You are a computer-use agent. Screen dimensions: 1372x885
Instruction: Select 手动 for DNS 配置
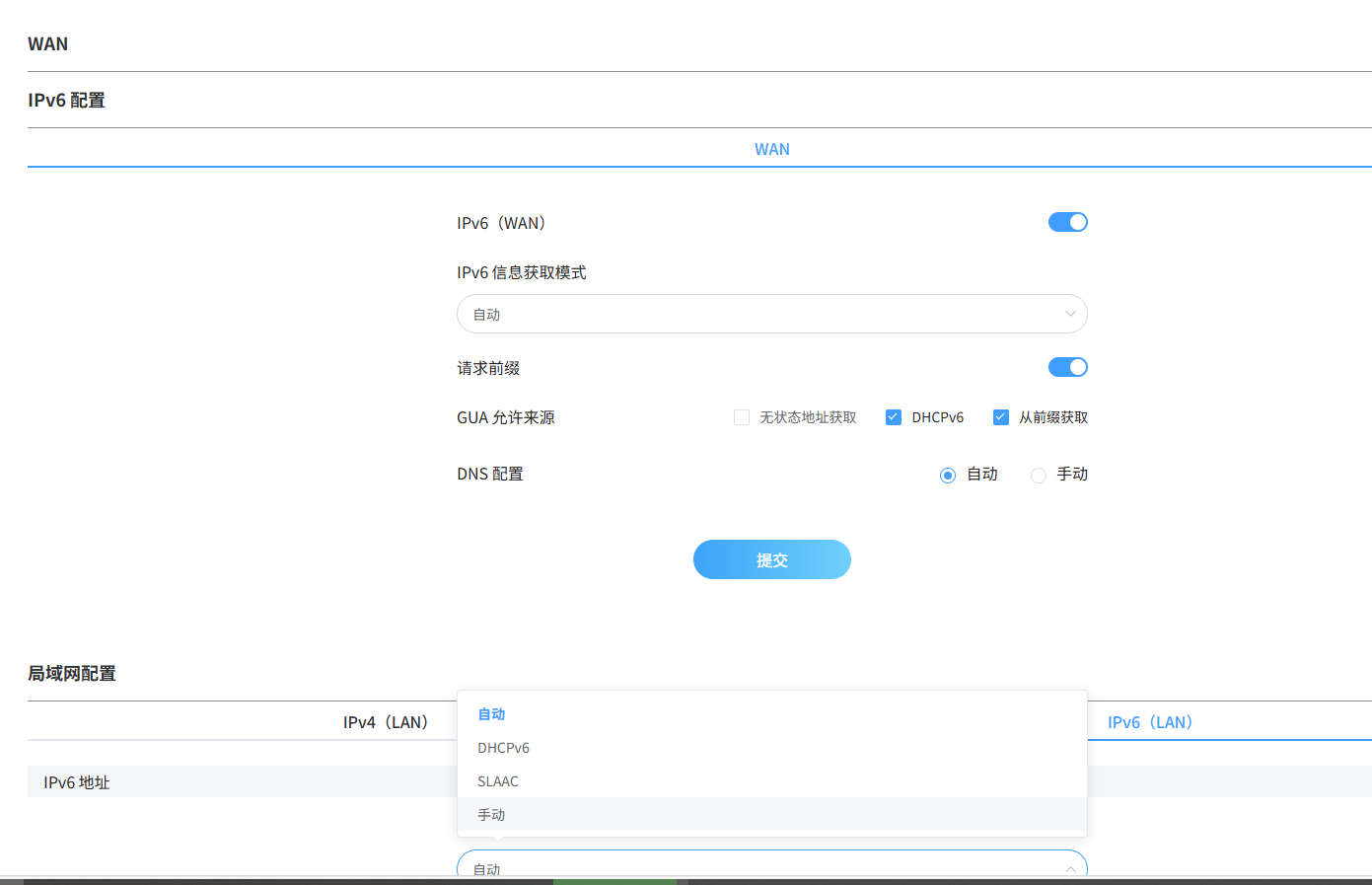coord(1038,475)
